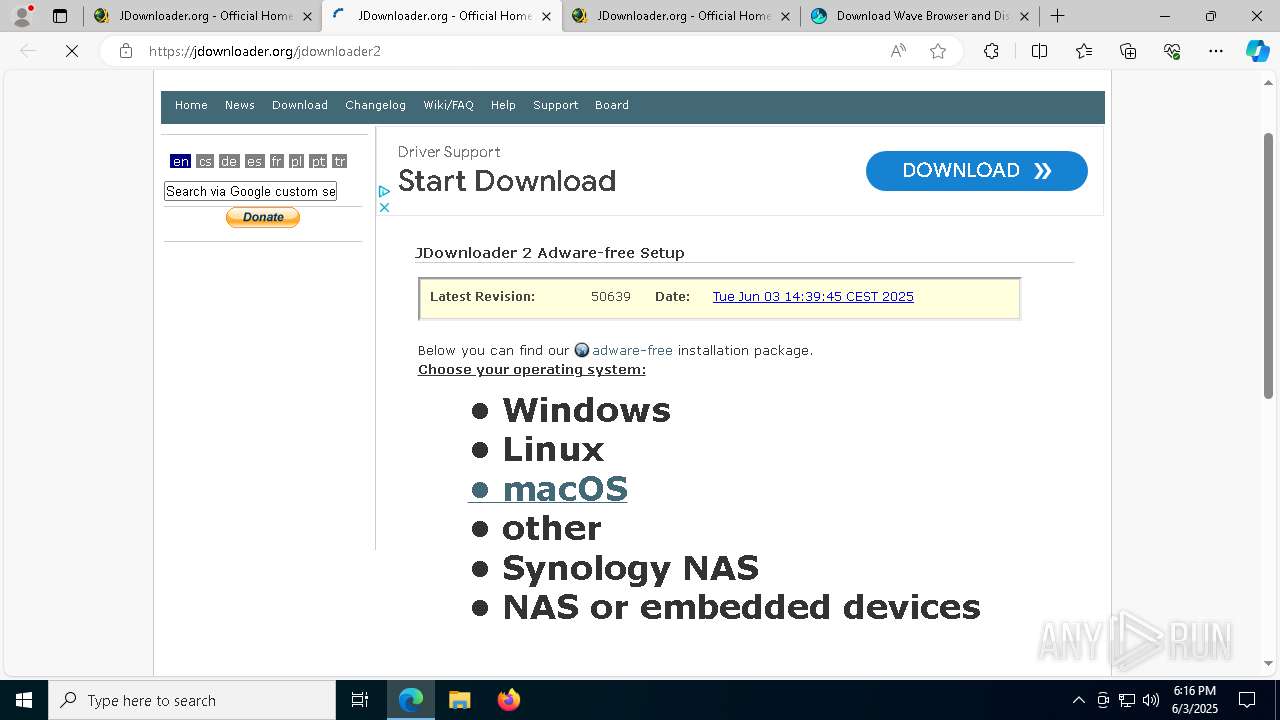Open the Support menu item
Screen dimensions: 1280x720
555,105
